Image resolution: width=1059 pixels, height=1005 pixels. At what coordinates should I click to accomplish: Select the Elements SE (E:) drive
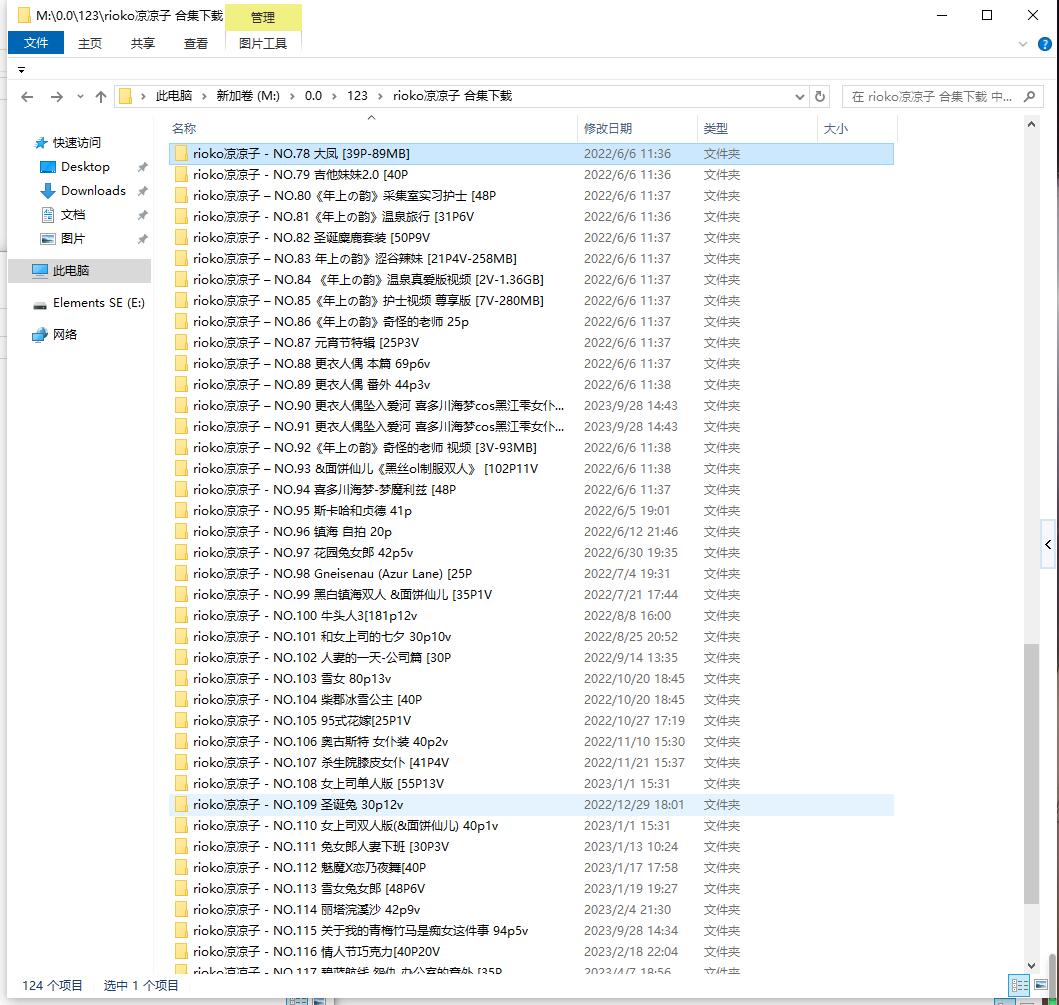[98, 303]
